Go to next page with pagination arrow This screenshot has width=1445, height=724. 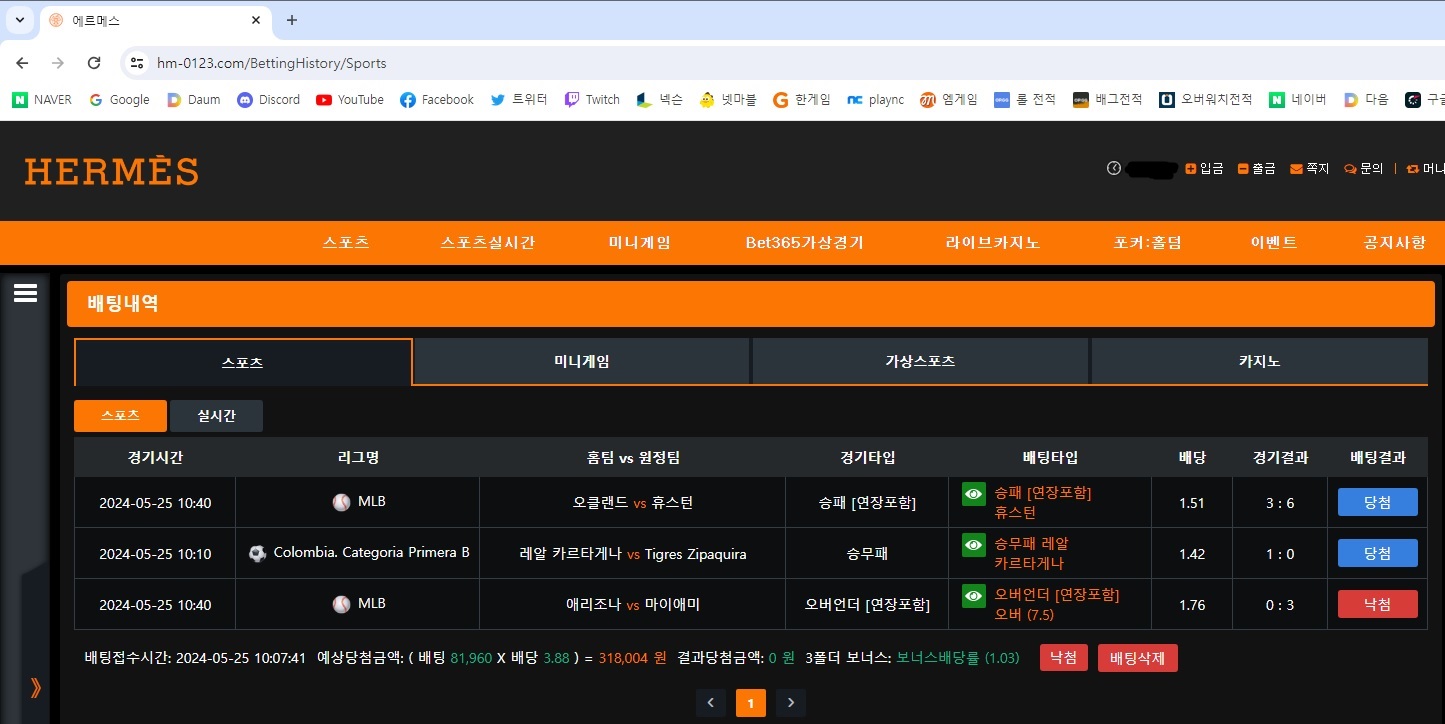pos(791,703)
